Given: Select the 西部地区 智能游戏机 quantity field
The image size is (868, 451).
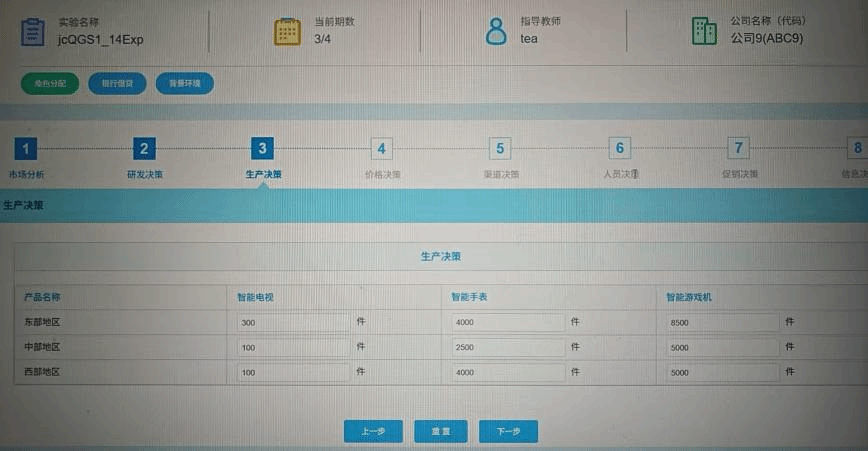Looking at the screenshot, I should tap(722, 372).
